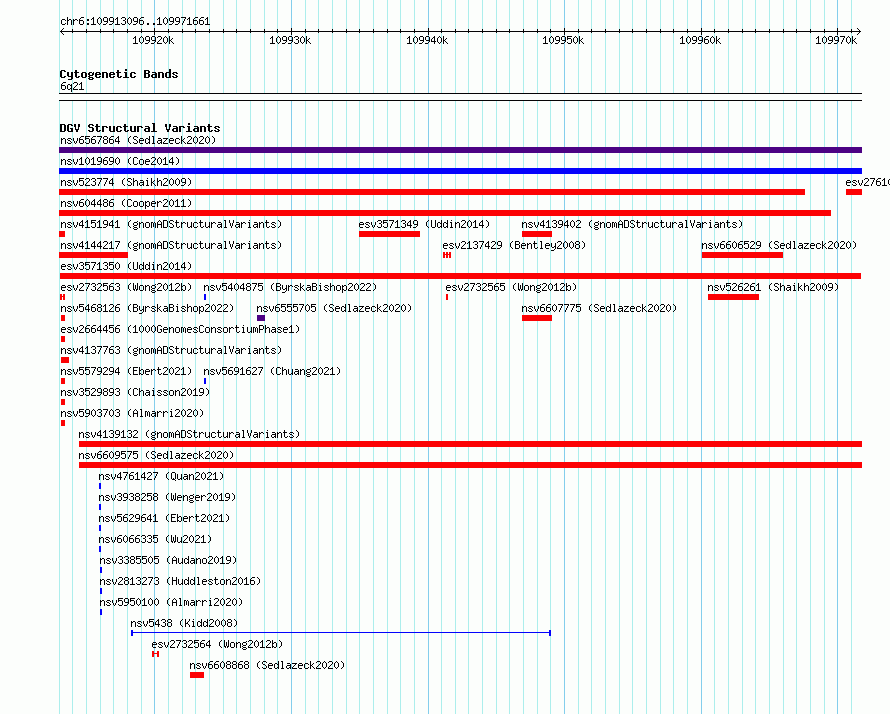Open nsv6606529 (Sedlazeck2020) variant label
The height and width of the screenshot is (714, 890).
(779, 245)
